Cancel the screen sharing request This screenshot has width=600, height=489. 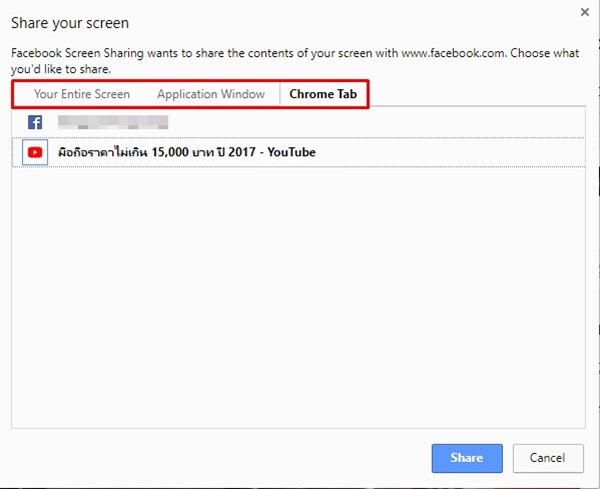[548, 458]
